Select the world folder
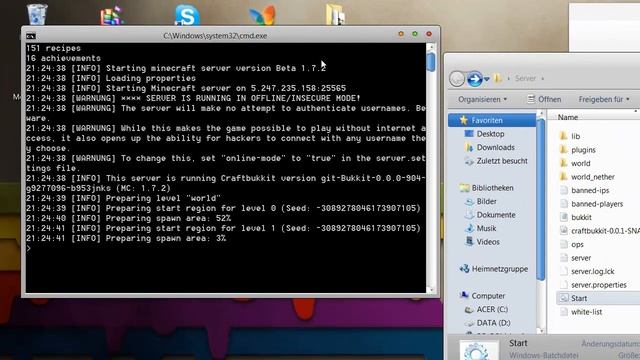 click(580, 163)
